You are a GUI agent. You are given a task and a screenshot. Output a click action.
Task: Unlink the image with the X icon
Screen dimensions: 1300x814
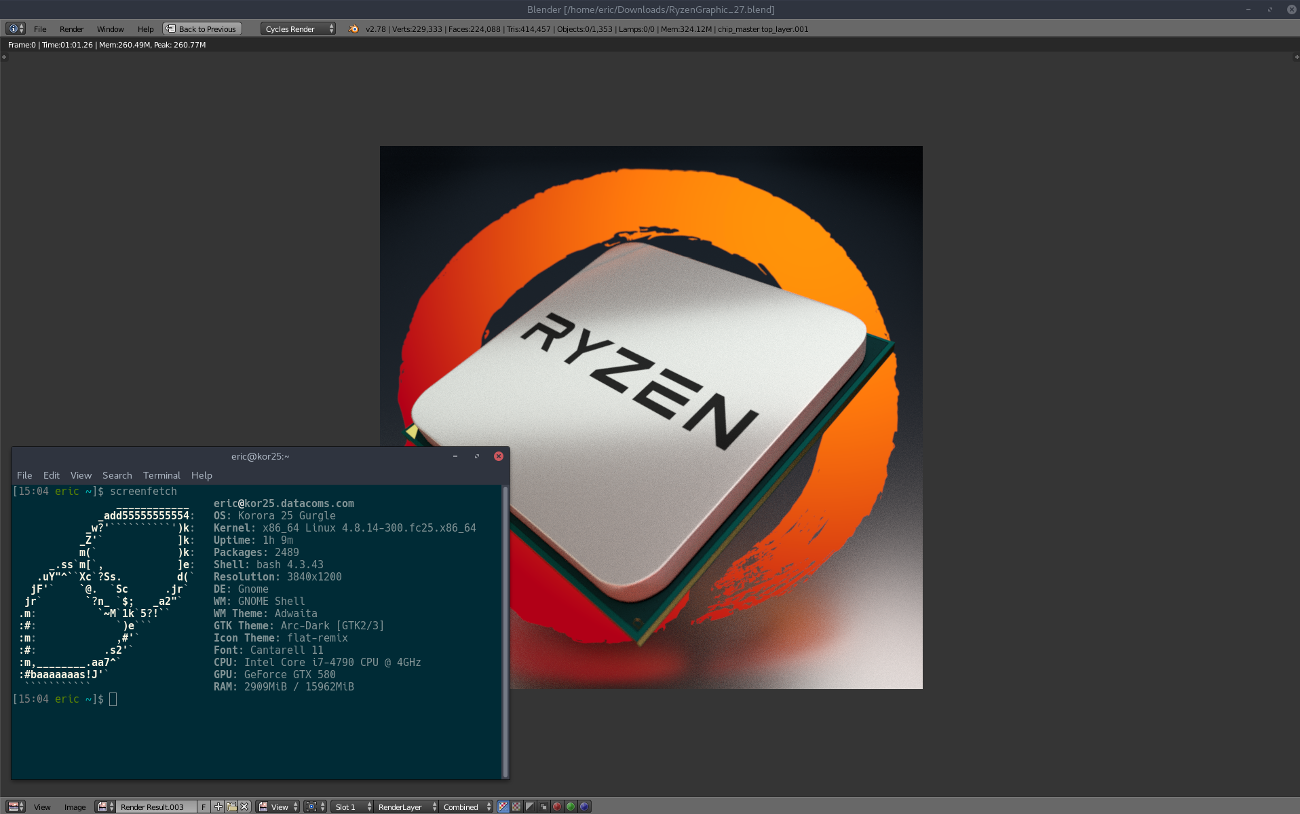coord(244,807)
